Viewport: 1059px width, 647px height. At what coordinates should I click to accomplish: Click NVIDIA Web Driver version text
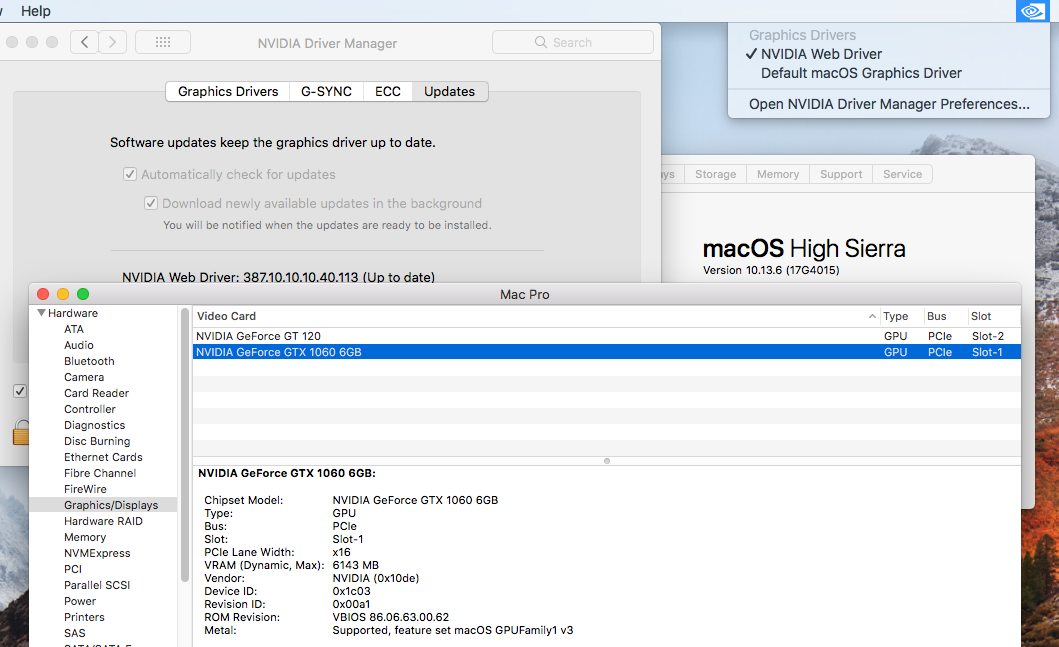click(x=278, y=277)
